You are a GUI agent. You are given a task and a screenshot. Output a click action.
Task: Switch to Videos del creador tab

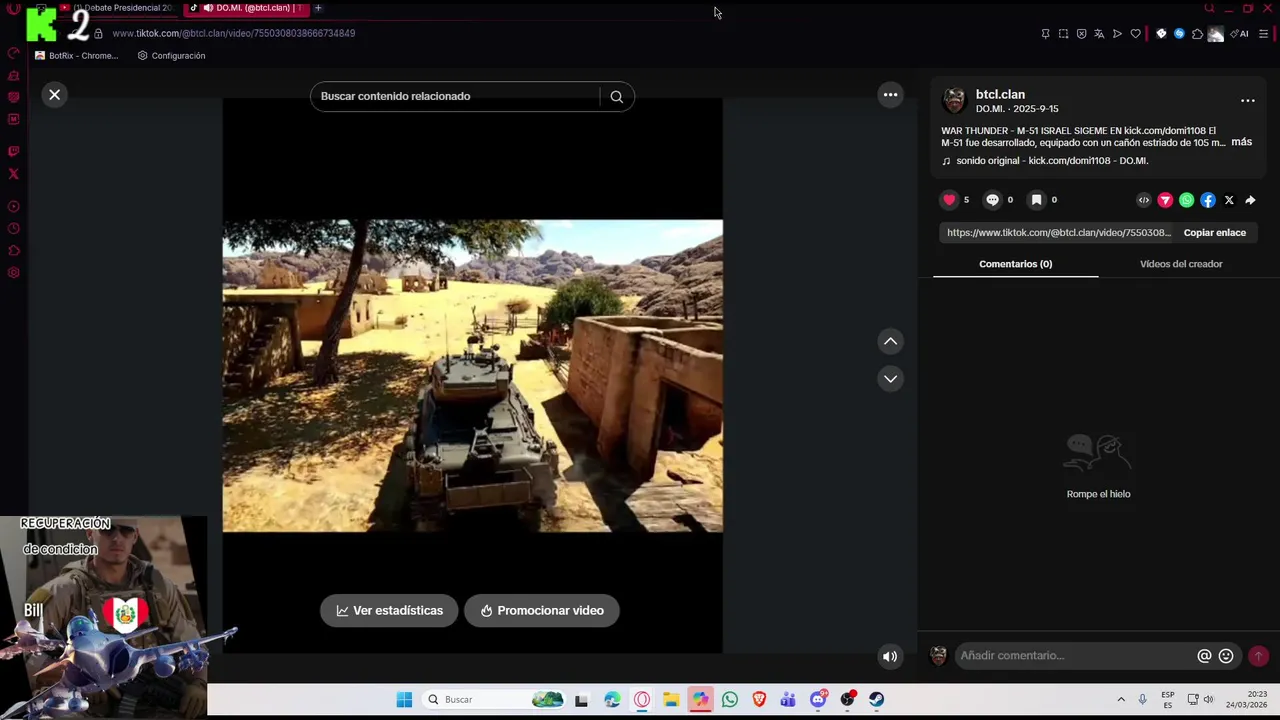pos(1181,264)
